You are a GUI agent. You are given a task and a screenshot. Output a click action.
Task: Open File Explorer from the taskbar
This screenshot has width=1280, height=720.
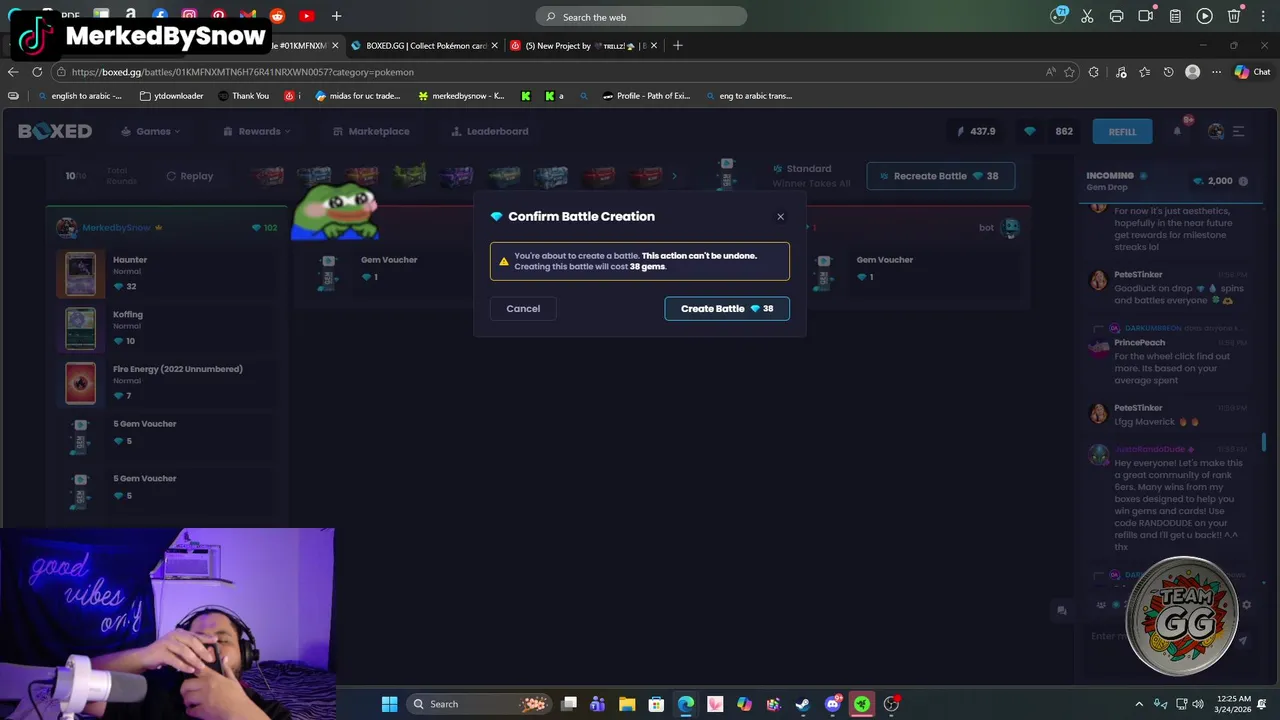[627, 704]
